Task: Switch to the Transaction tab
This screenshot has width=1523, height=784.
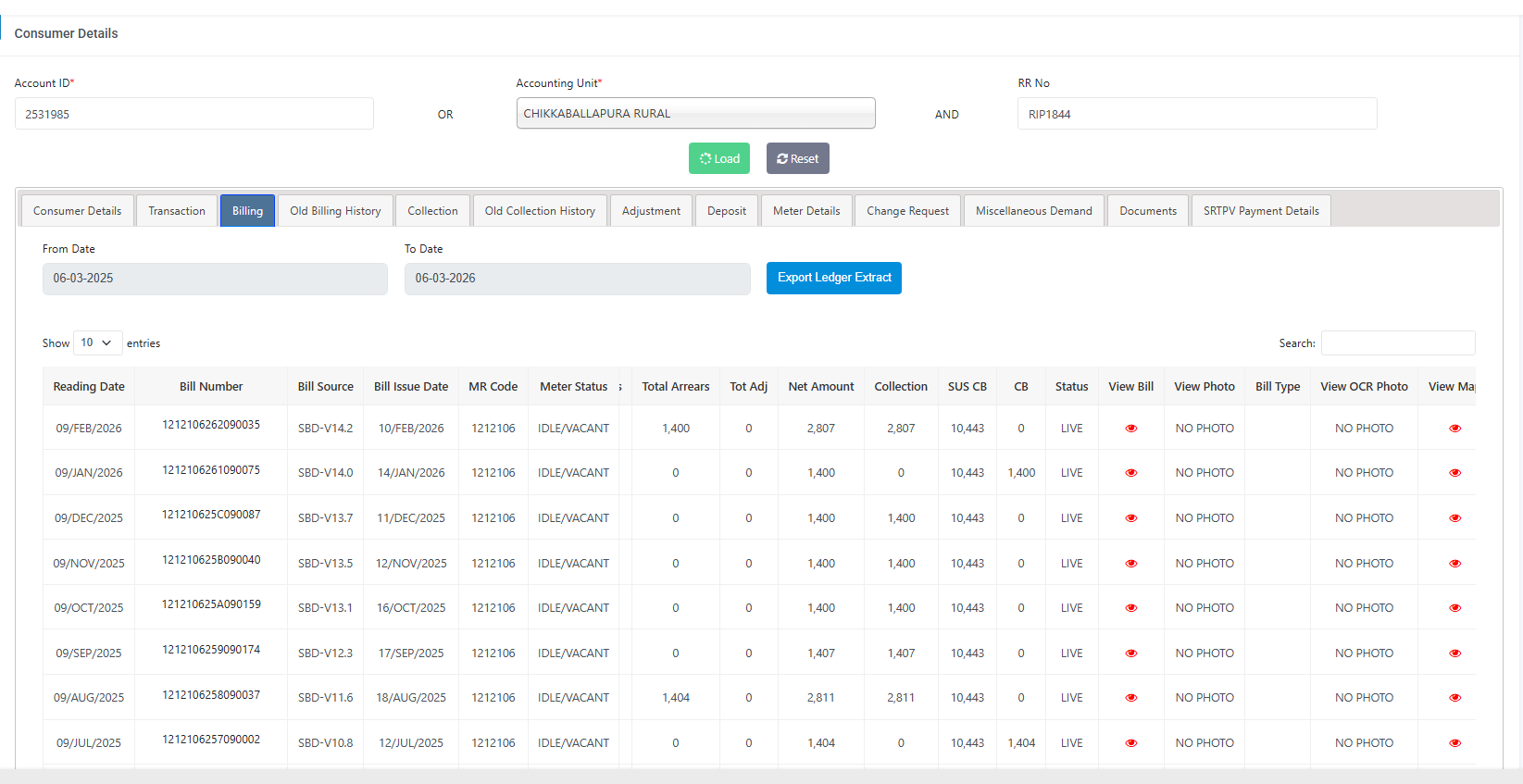Action: [x=177, y=211]
